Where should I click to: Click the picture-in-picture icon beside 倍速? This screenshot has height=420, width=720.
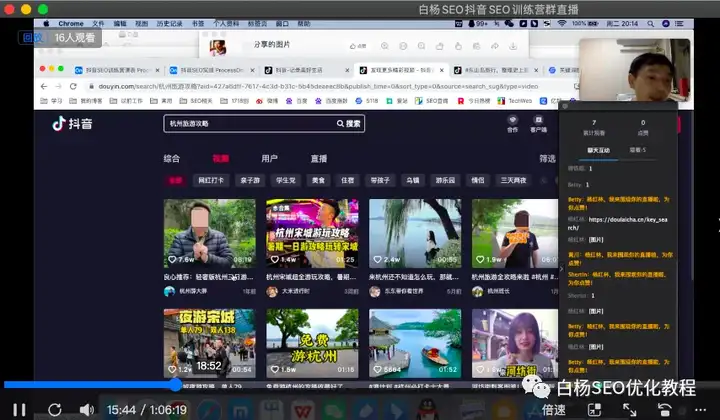(594, 409)
